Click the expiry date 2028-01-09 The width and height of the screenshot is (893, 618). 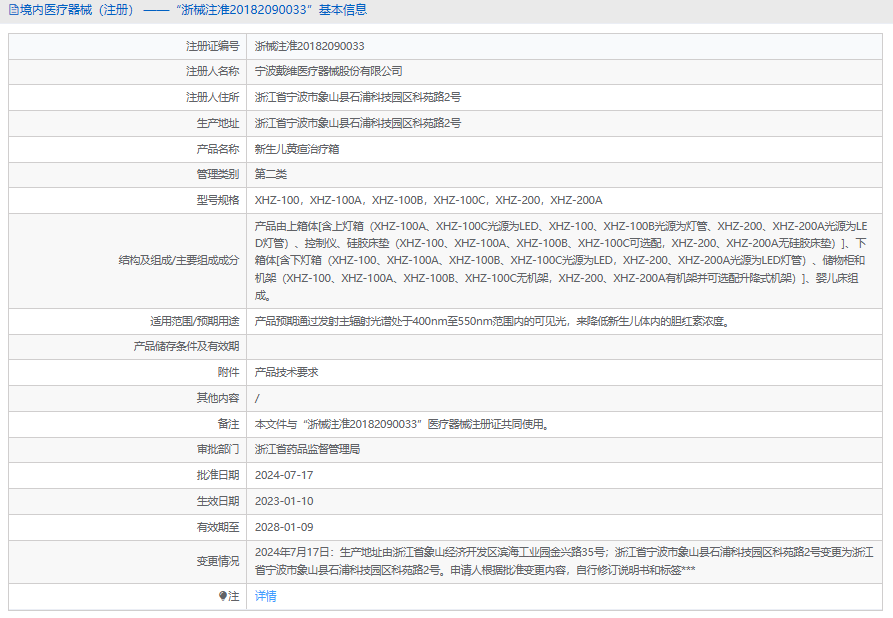coord(284,527)
